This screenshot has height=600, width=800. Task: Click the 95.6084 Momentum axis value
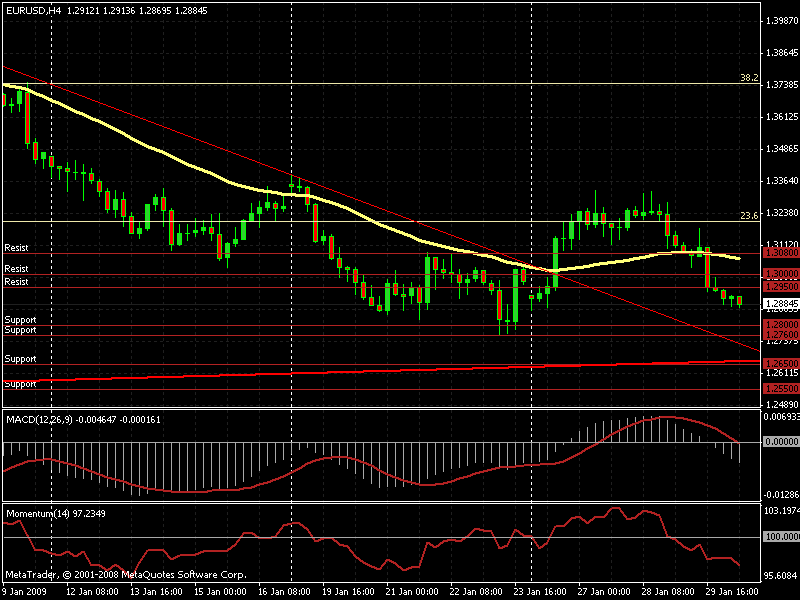[781, 576]
